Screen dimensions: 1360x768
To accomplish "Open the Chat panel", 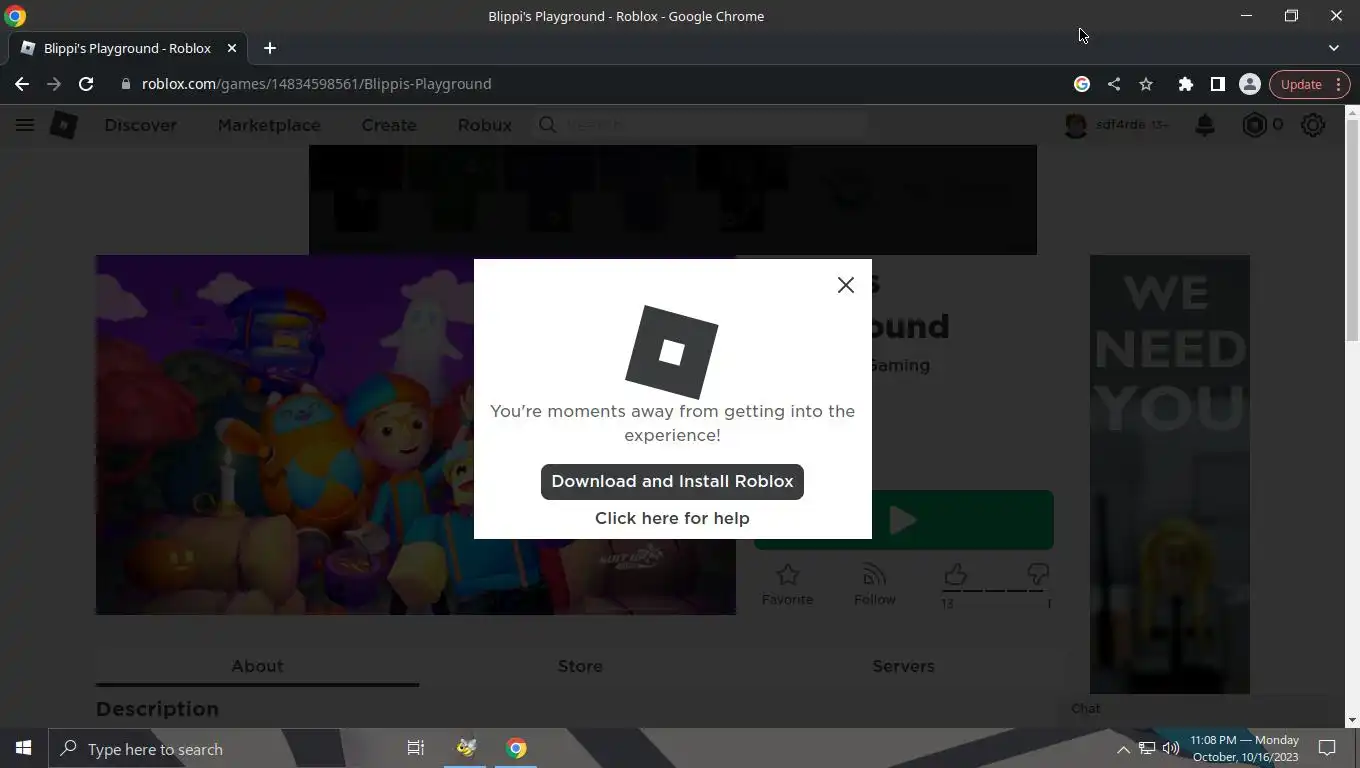I will pos(1085,708).
